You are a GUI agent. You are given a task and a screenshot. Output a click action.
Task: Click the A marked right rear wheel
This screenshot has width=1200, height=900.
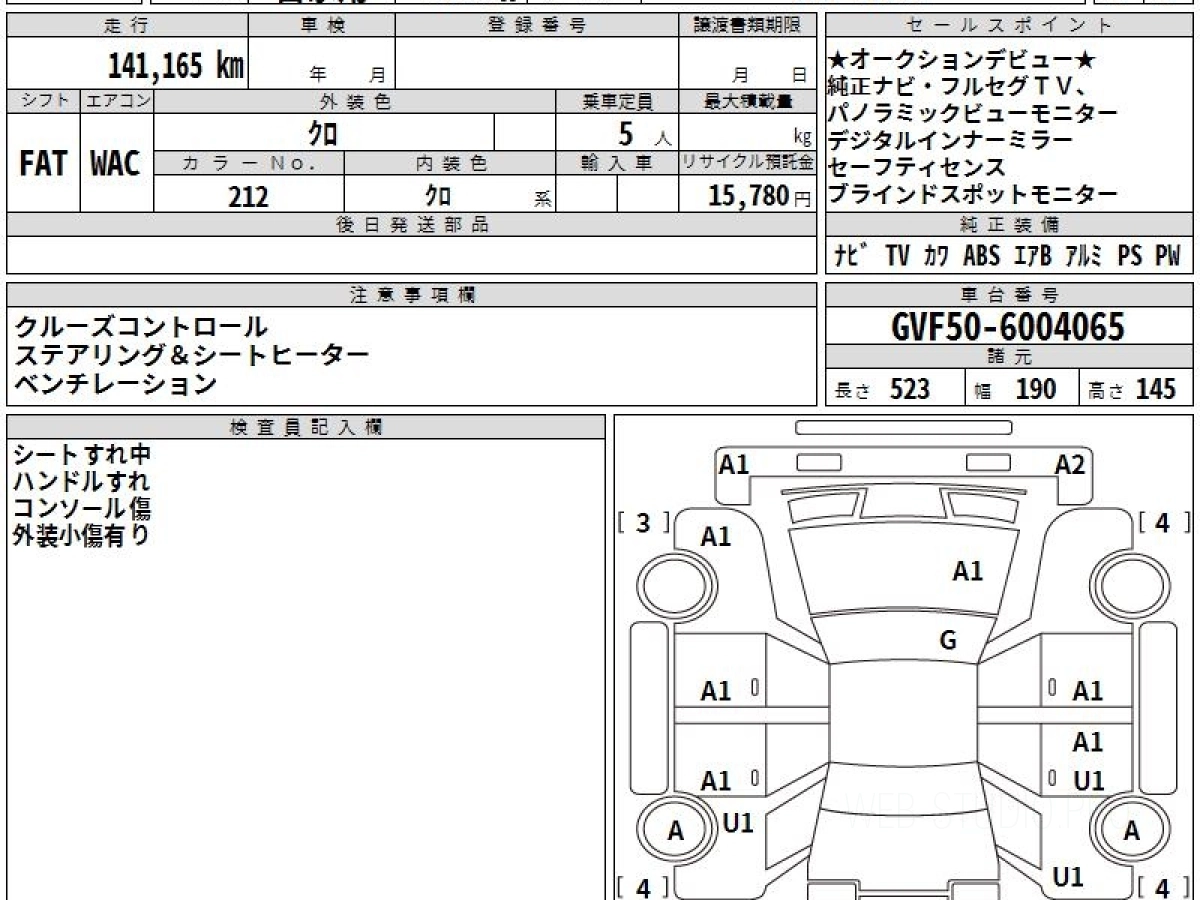(1131, 830)
